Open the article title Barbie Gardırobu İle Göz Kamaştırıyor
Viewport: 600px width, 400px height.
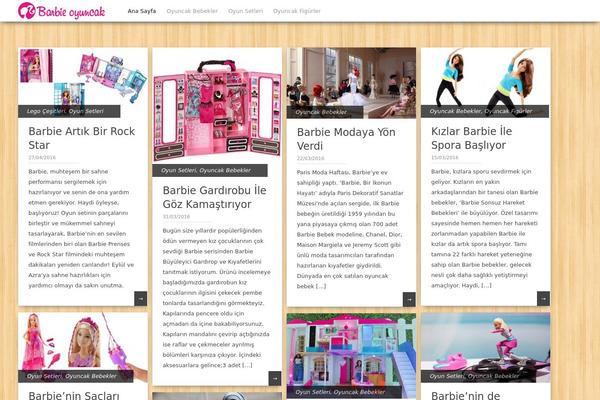click(x=214, y=197)
